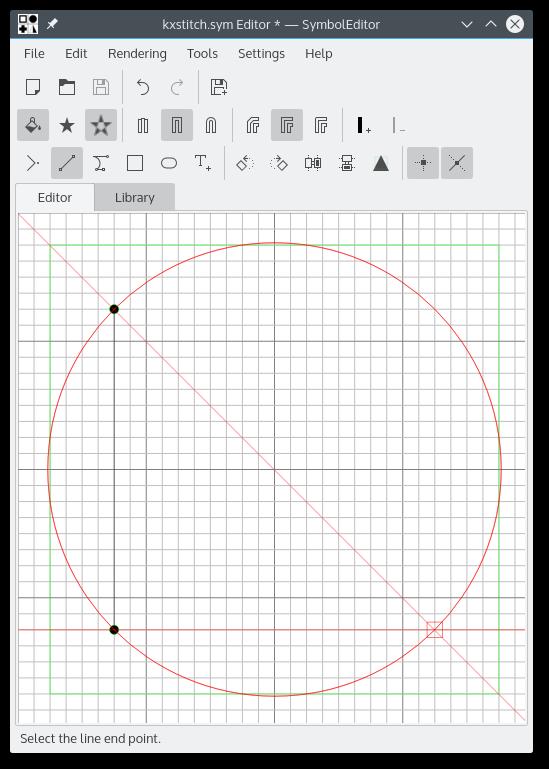Toggle the guide lines option
Viewport: 549px width, 769px height.
coord(457,163)
